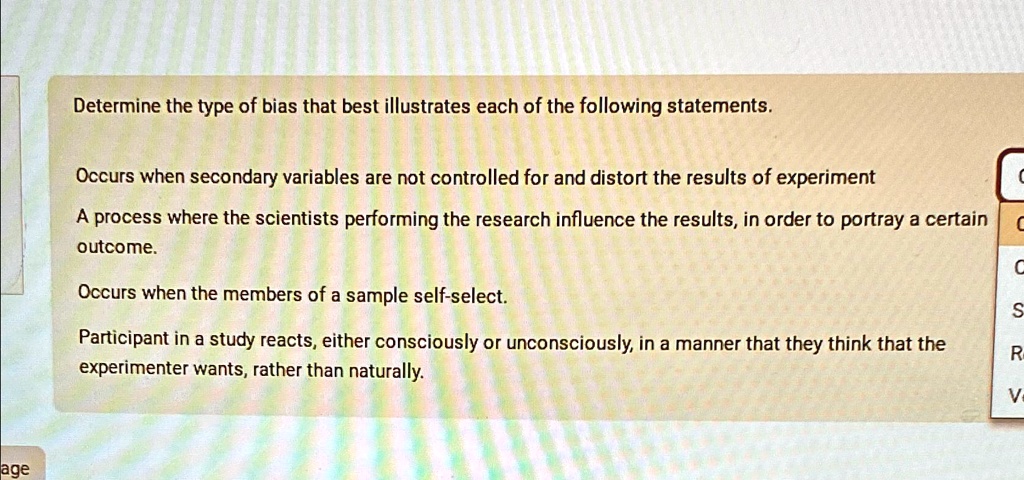This screenshot has width=1024, height=480.
Task: Click the statement about scientists influencing results
Action: click(530, 219)
